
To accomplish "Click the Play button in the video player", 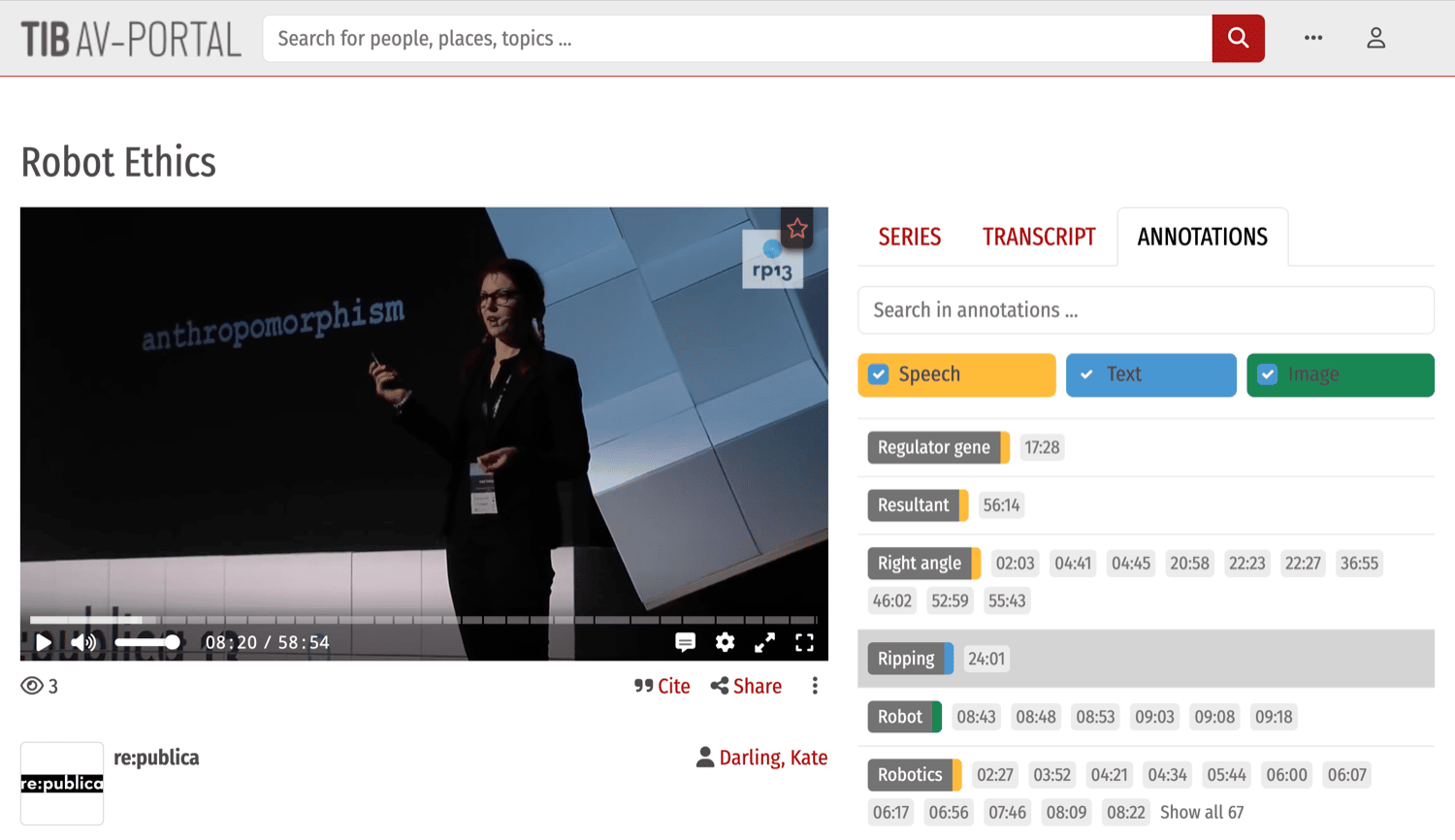I will 43,642.
